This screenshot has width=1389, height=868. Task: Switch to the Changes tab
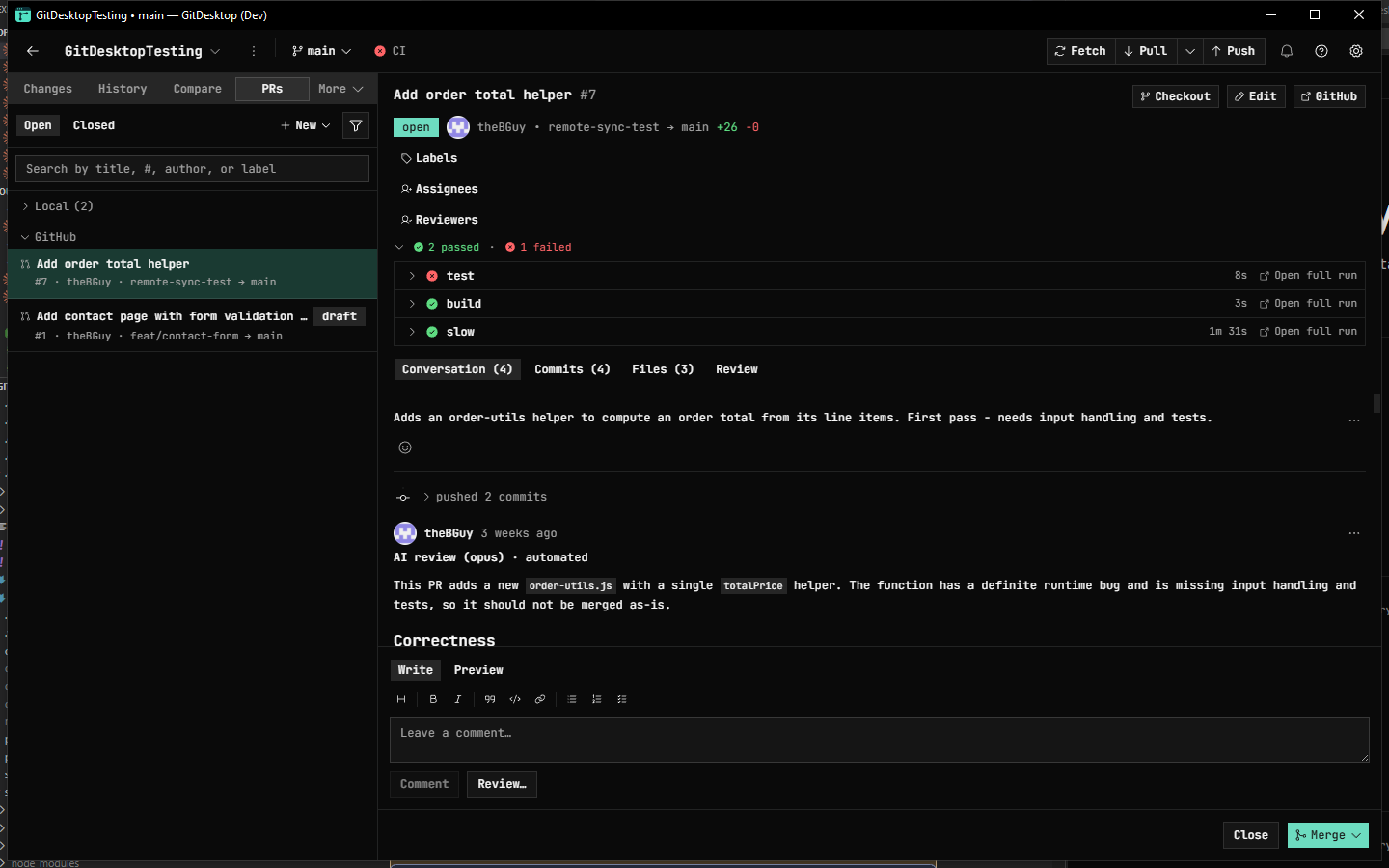[x=48, y=89]
